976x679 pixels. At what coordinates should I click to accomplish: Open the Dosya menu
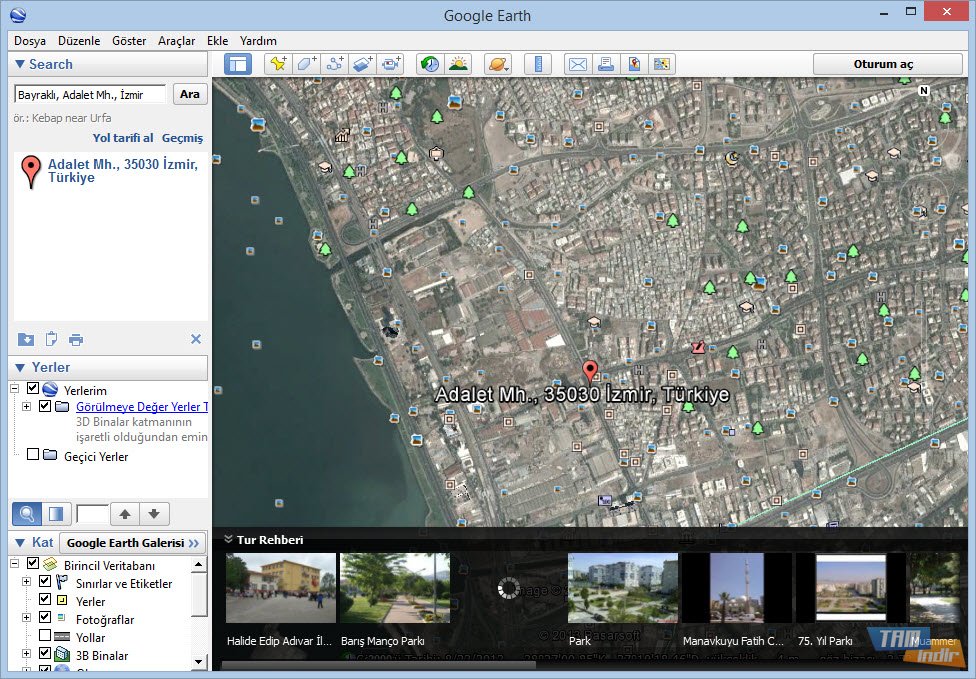(x=30, y=41)
